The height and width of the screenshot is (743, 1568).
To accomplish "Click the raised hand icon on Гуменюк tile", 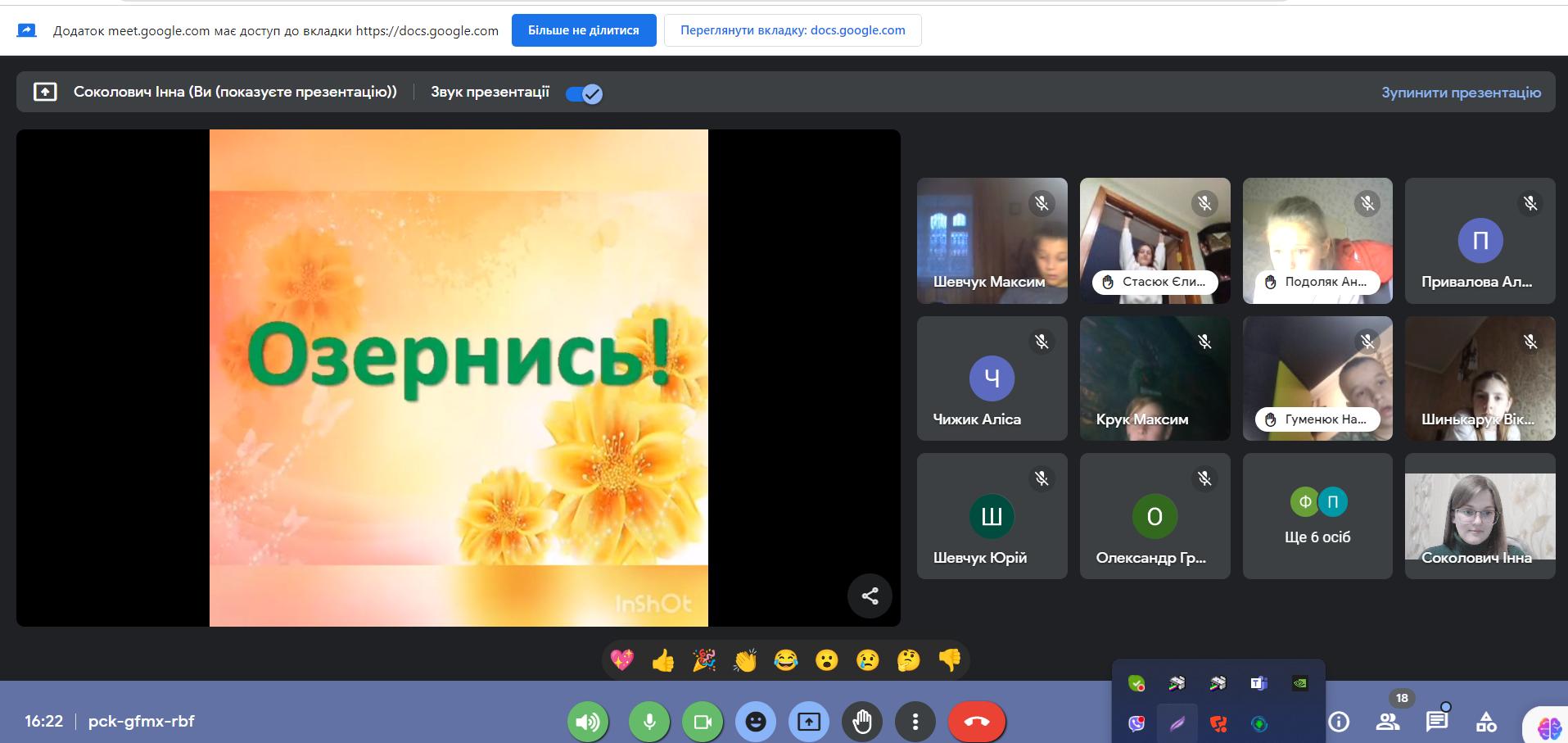I will [1270, 419].
